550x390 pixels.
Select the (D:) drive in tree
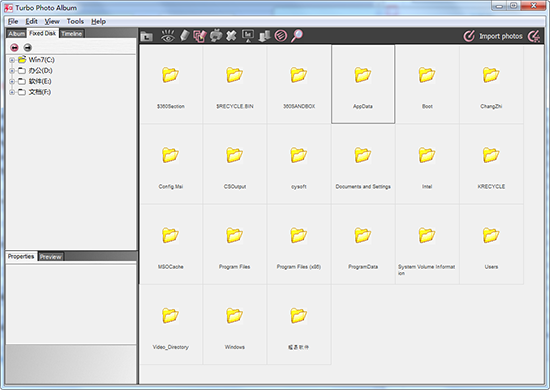click(40, 70)
